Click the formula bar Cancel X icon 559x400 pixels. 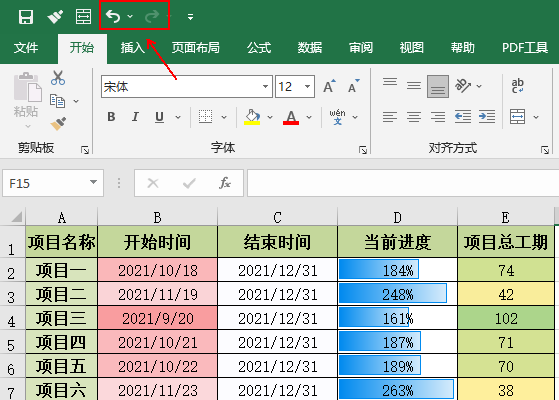tap(153, 183)
